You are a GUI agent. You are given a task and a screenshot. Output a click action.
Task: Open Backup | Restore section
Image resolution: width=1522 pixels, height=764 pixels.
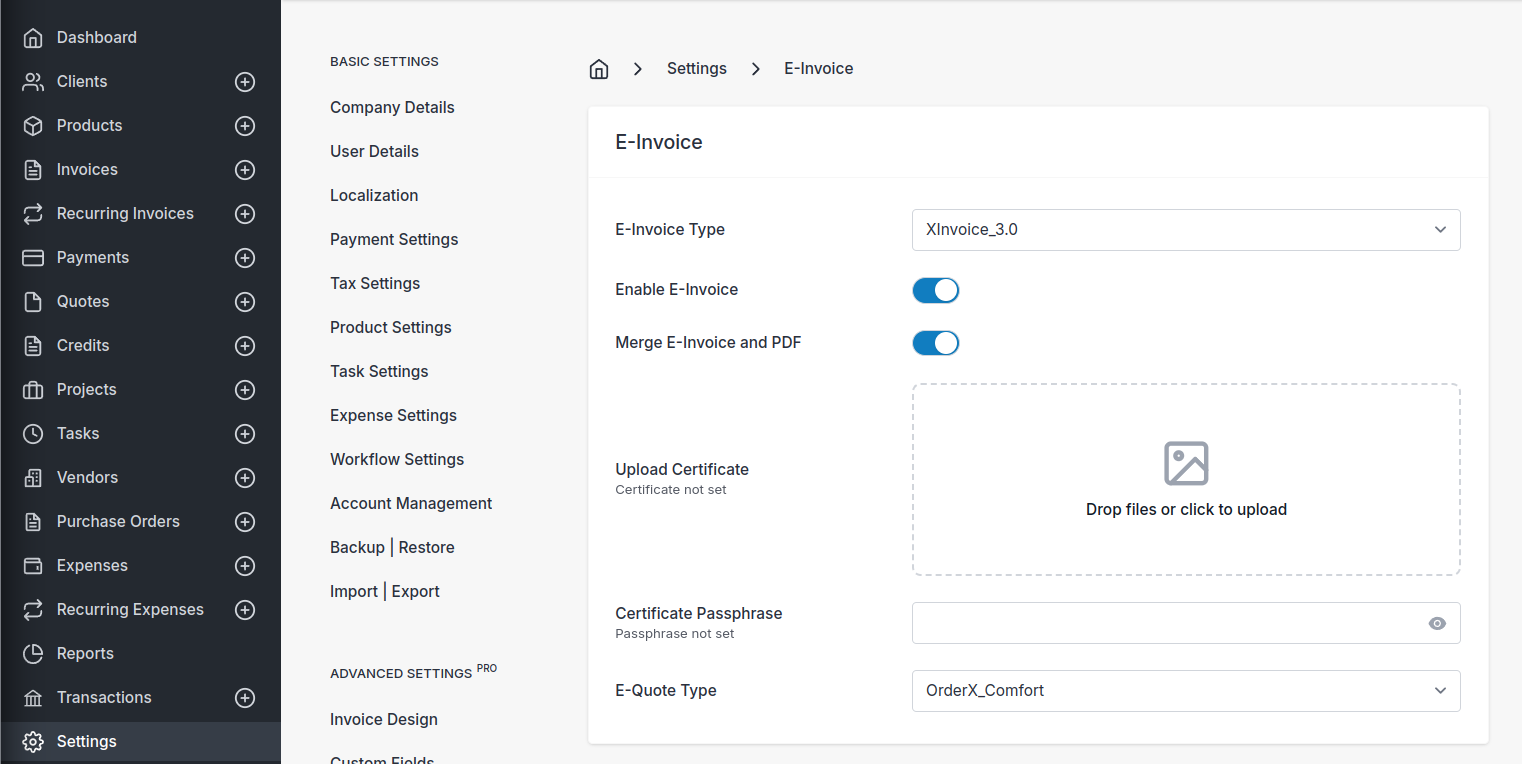point(392,547)
